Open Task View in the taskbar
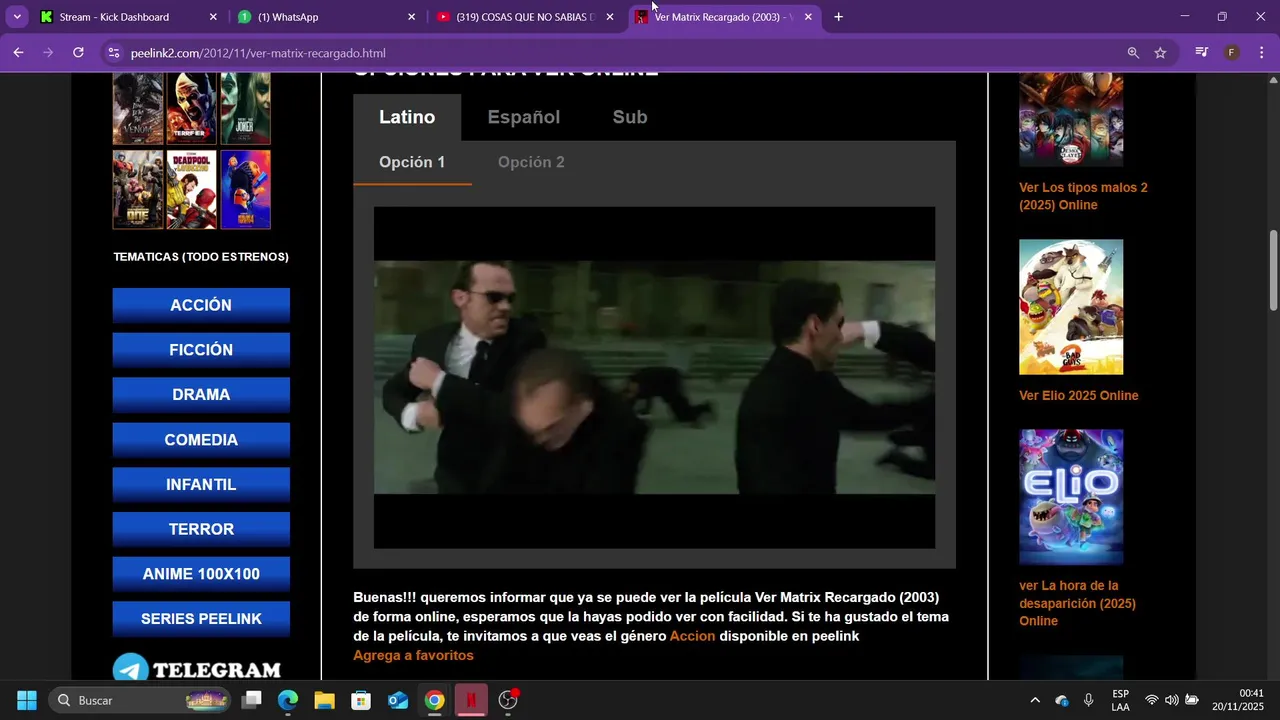Screen dimensions: 1280x720 click(x=252, y=700)
